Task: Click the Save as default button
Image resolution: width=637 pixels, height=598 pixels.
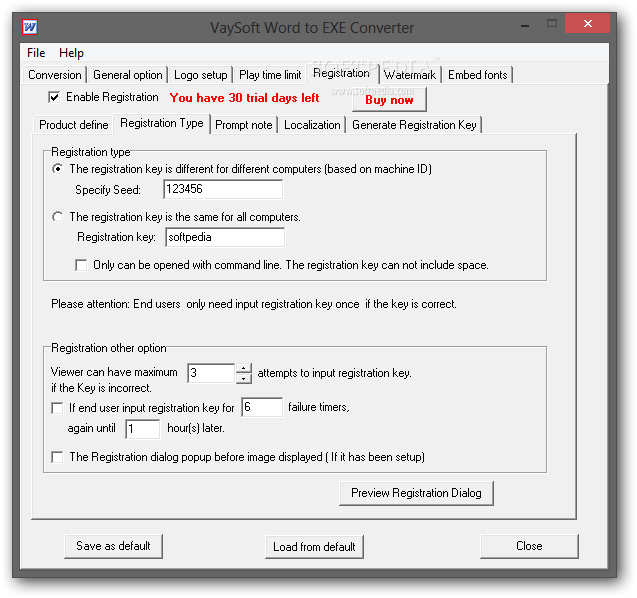Action: (113, 546)
